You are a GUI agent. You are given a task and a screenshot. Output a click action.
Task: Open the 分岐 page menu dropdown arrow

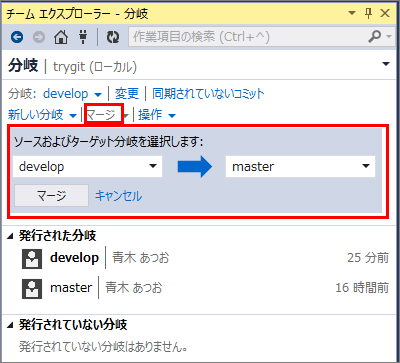click(386, 64)
